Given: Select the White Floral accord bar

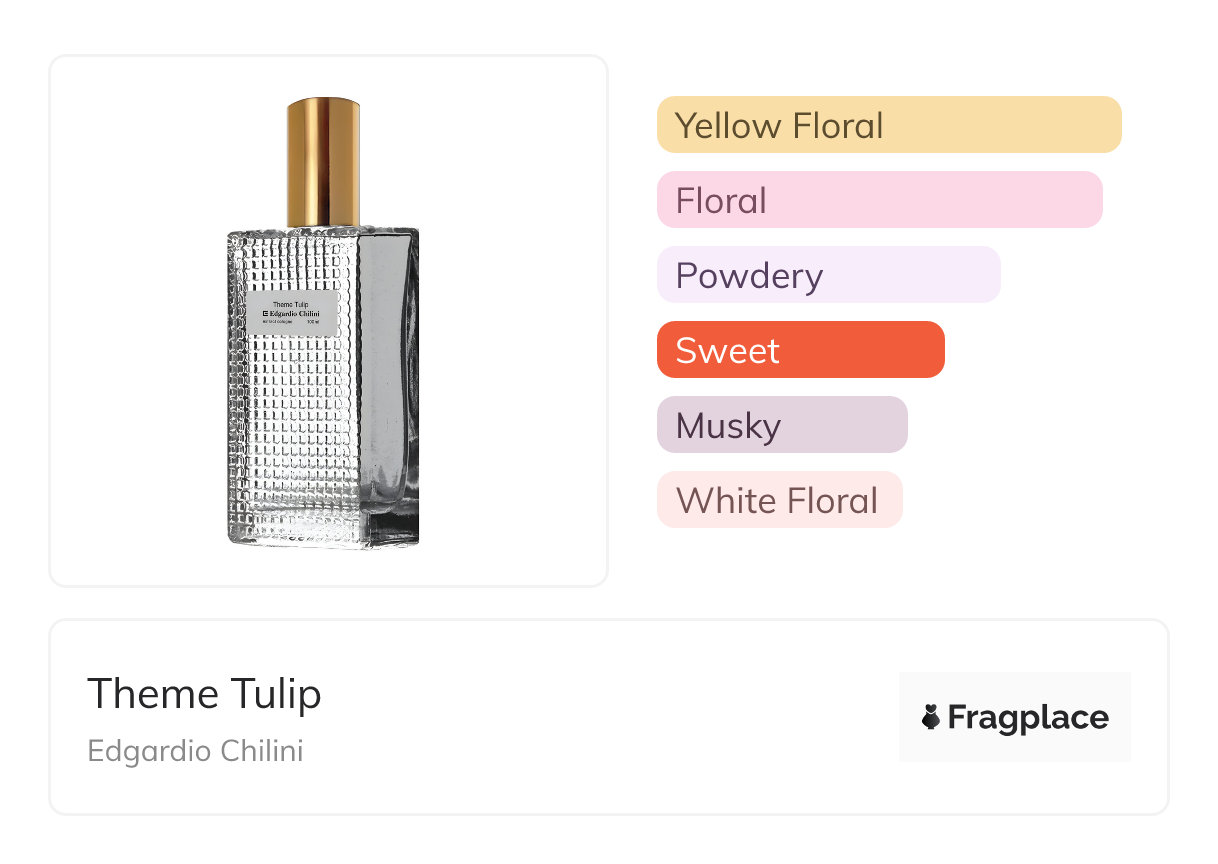Looking at the screenshot, I should 779,500.
